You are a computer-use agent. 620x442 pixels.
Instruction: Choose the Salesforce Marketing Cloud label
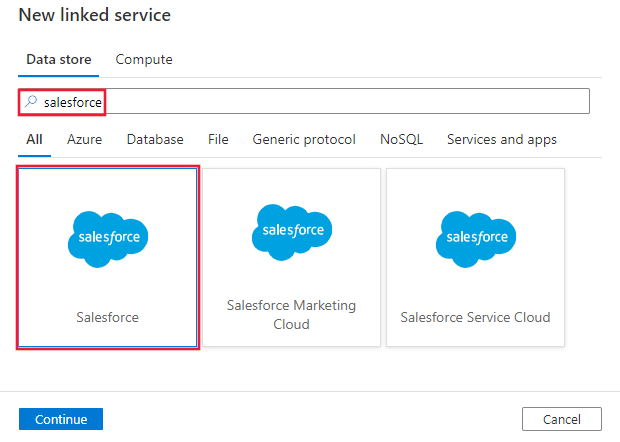[291, 315]
